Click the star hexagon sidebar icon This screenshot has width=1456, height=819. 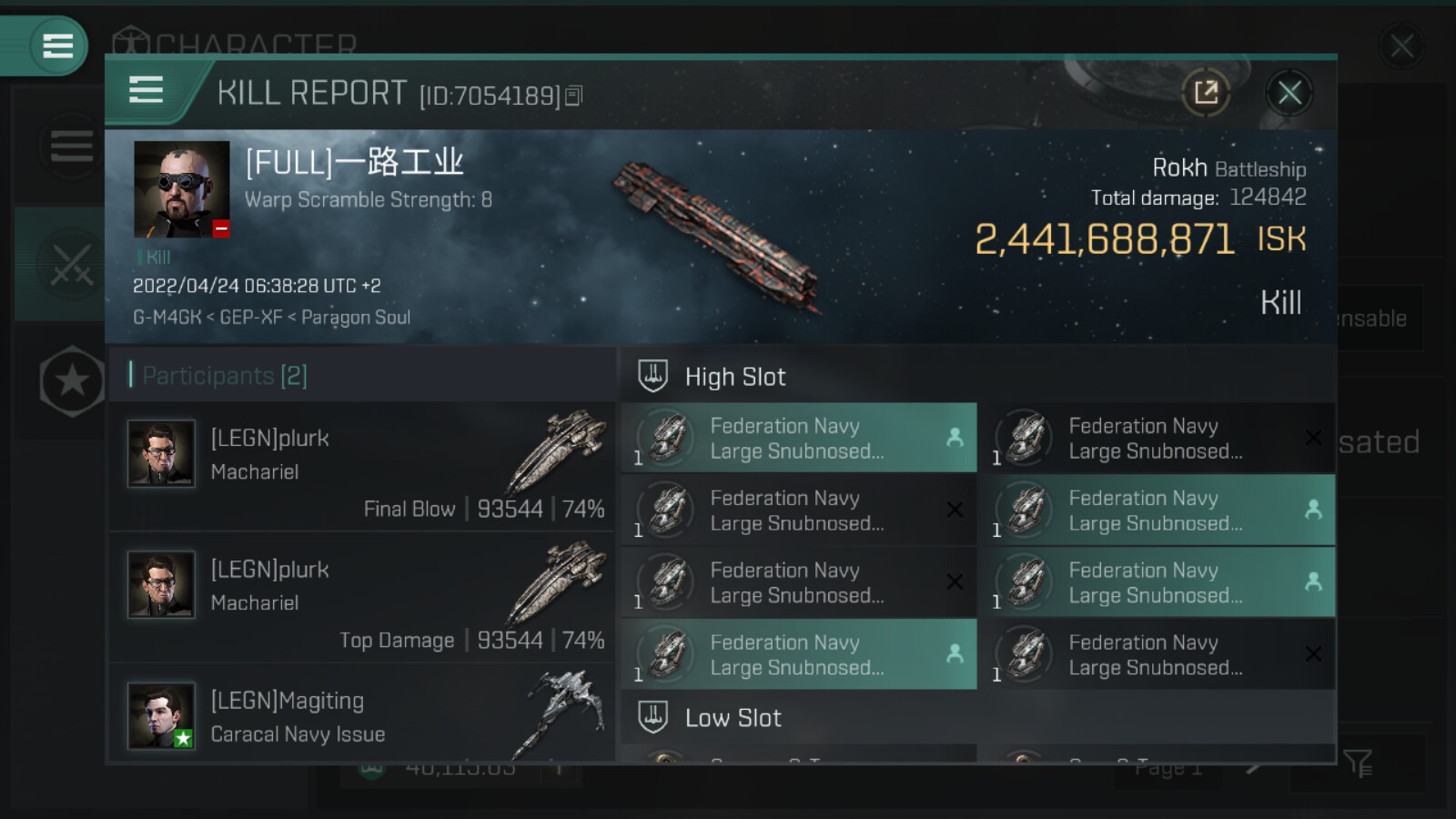tap(72, 381)
